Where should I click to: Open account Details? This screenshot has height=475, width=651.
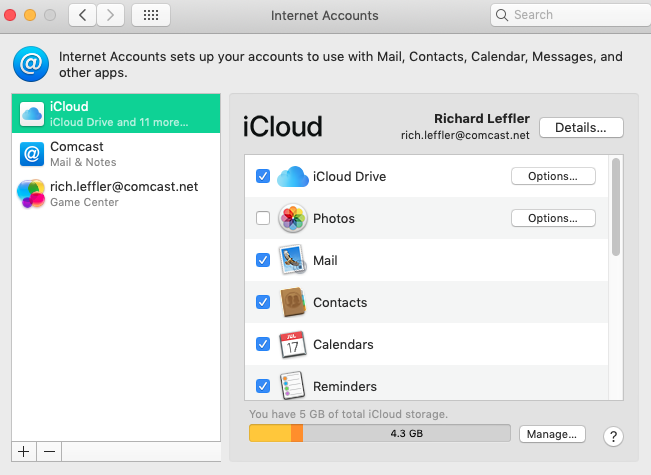coord(581,128)
